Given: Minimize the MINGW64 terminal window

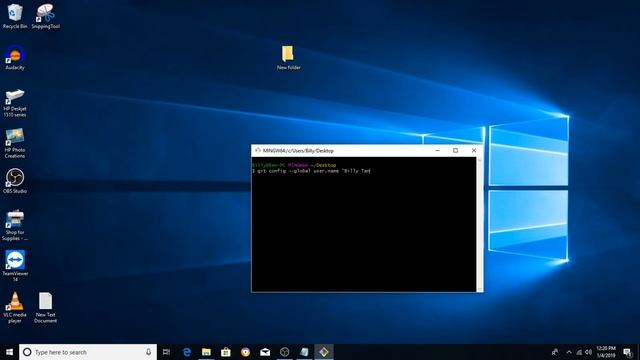Looking at the screenshot, I should click(x=438, y=151).
